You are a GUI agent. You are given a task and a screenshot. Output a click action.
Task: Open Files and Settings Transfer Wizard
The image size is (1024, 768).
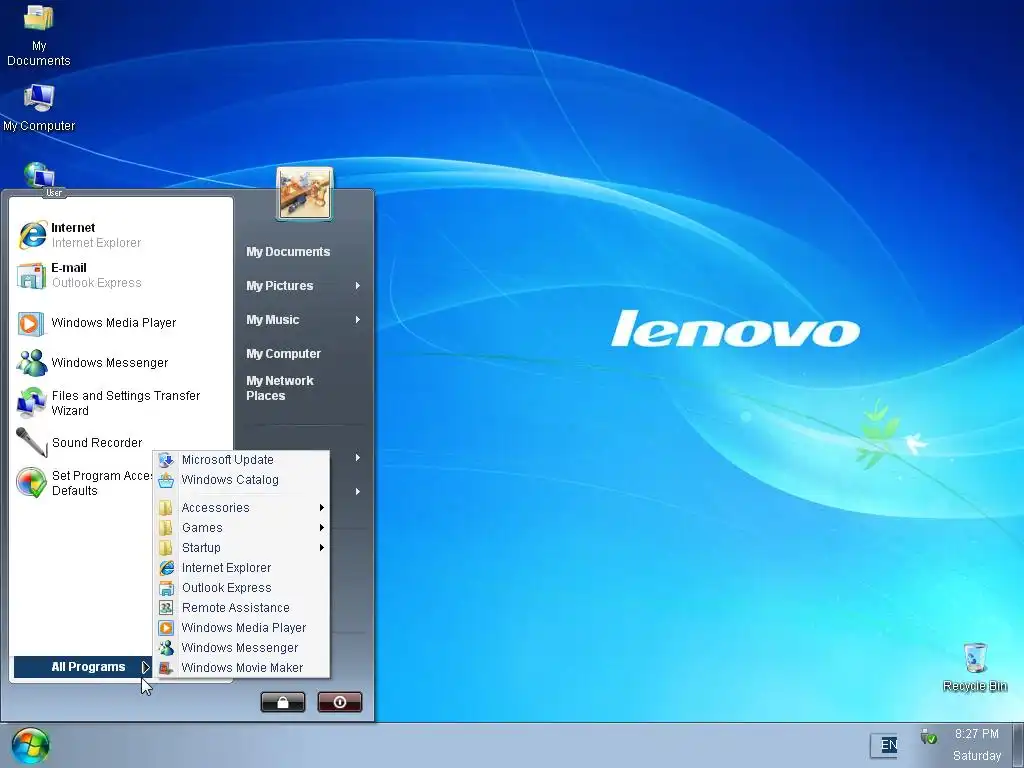pos(121,403)
